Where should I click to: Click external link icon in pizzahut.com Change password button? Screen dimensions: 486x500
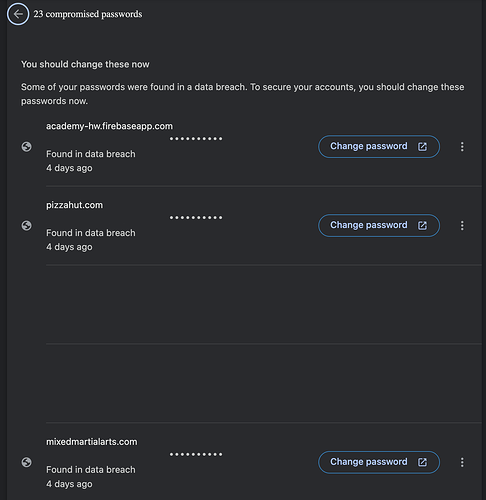(x=422, y=226)
